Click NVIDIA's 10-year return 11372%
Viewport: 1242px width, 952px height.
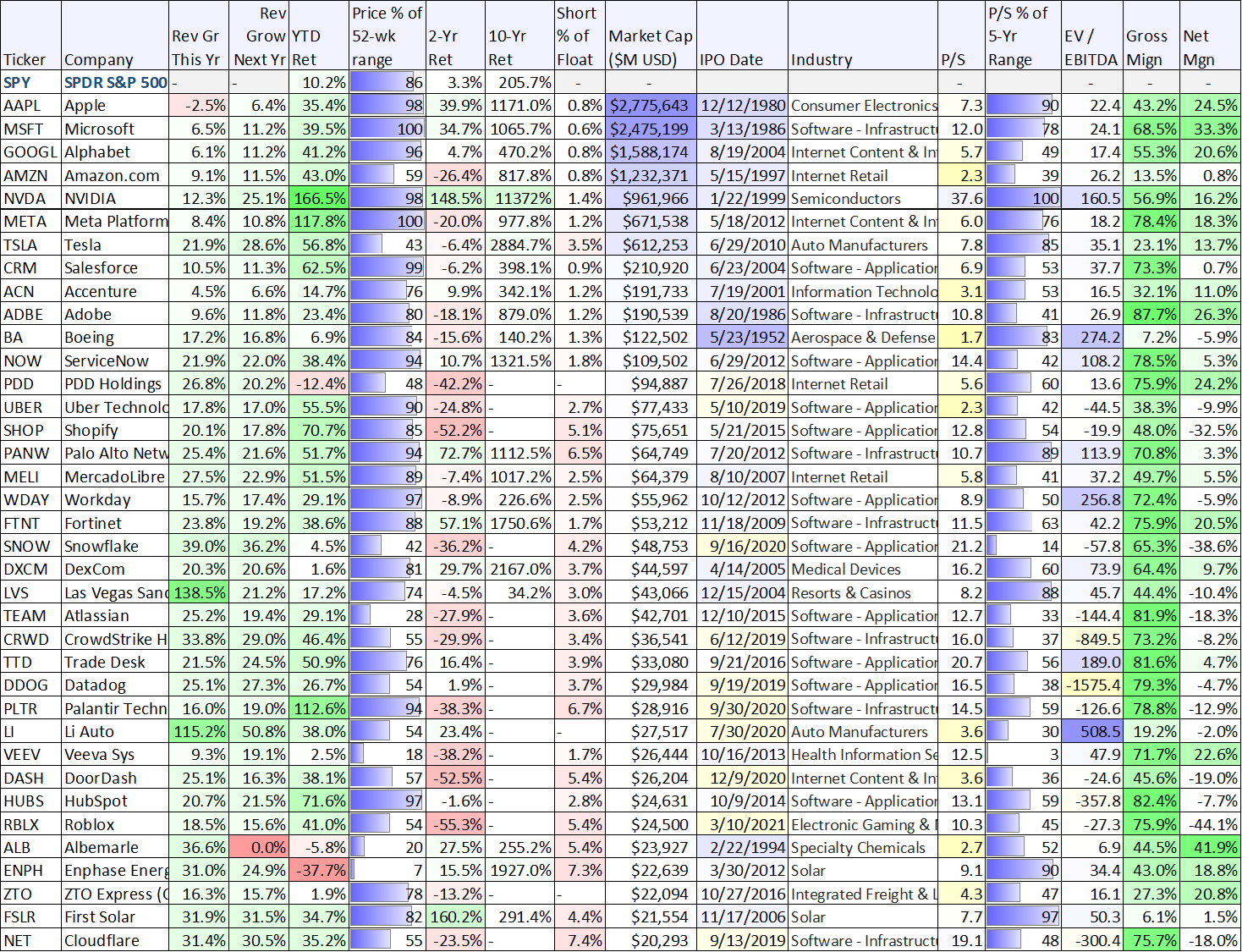click(519, 199)
